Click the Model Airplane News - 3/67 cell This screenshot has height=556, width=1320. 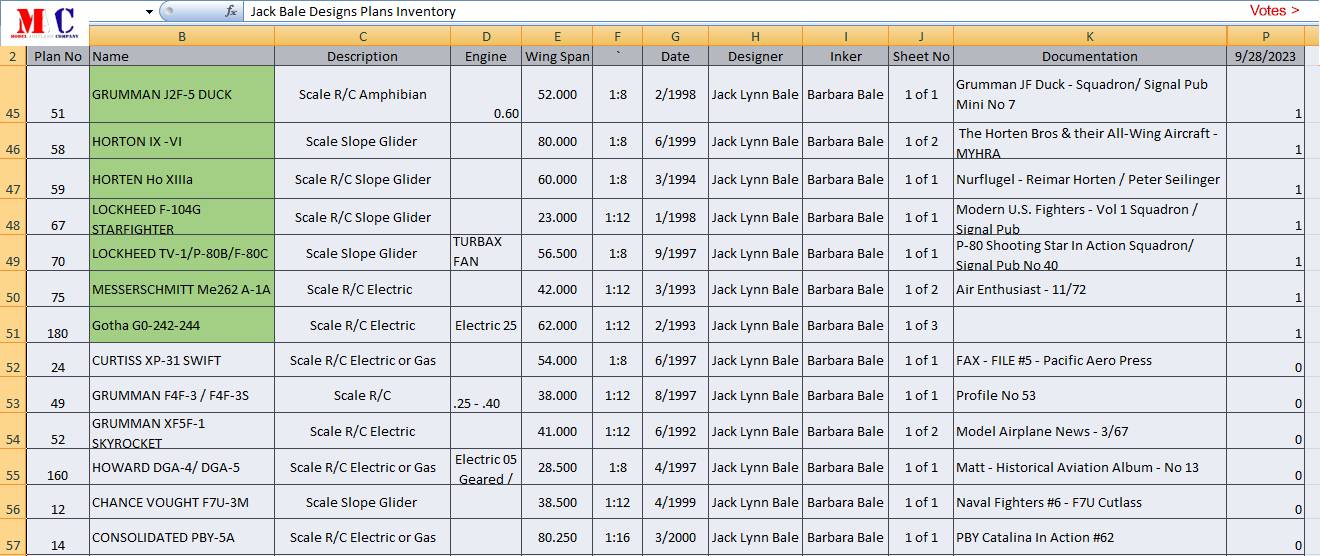click(x=1090, y=431)
